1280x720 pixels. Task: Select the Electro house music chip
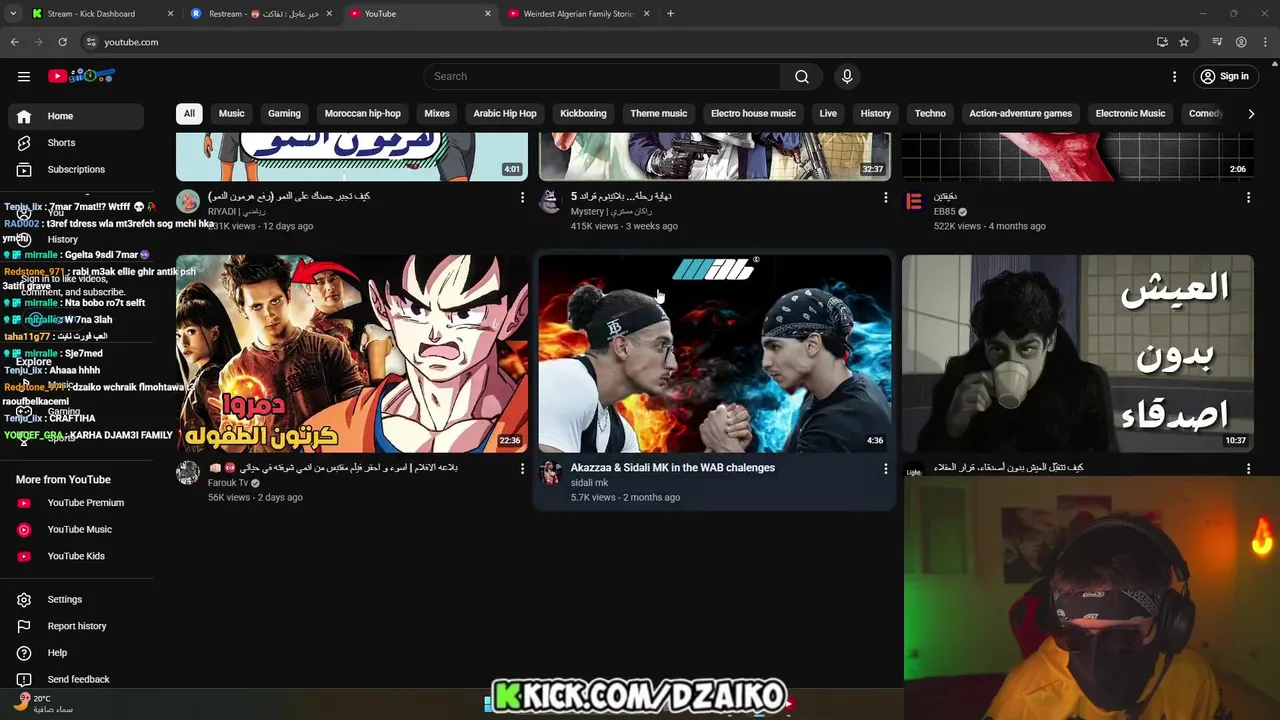[753, 113]
